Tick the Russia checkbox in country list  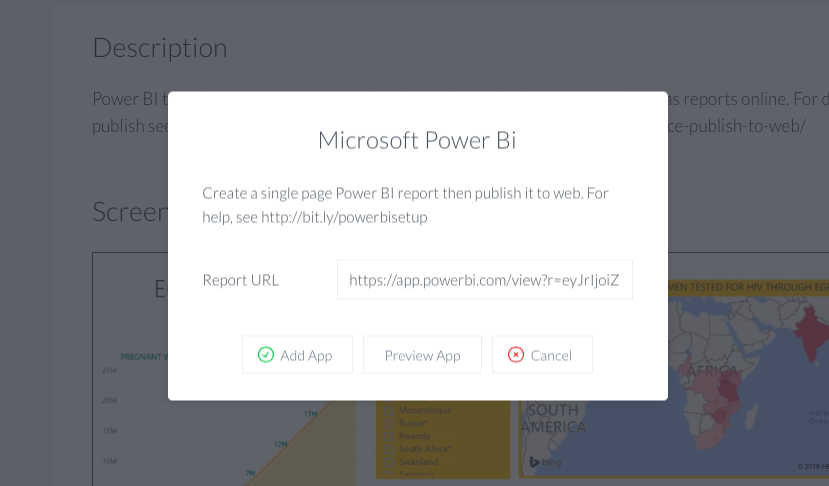[389, 423]
